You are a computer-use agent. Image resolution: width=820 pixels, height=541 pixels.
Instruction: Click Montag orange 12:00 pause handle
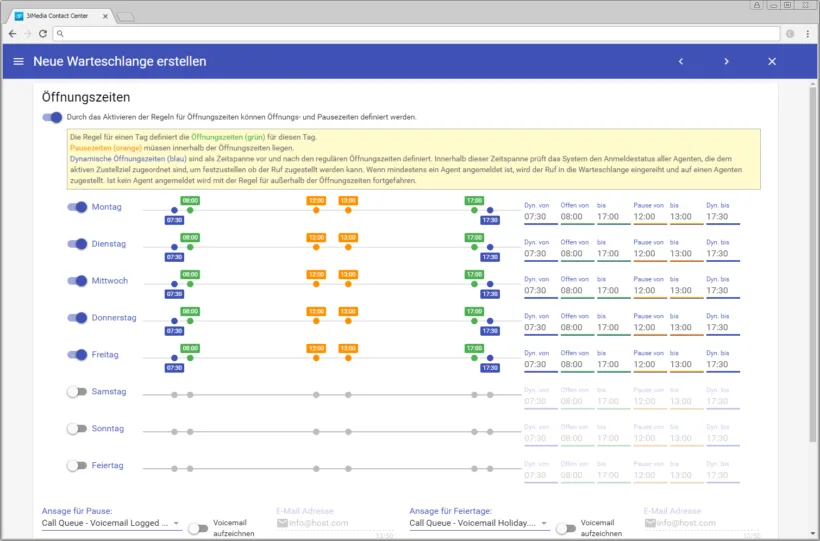coord(316,210)
